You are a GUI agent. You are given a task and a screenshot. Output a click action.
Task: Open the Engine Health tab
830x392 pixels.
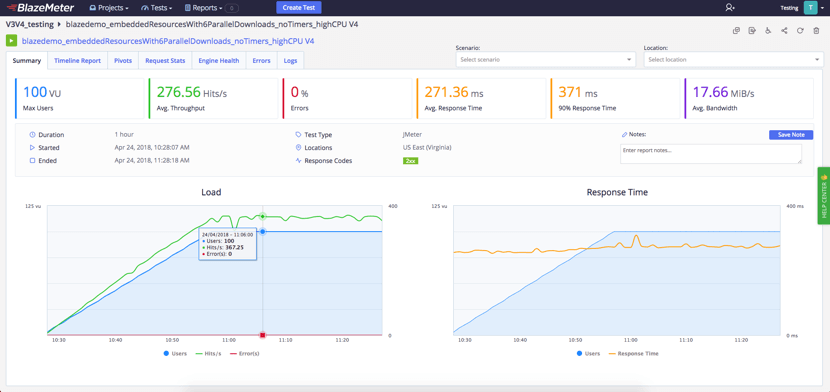(x=219, y=61)
